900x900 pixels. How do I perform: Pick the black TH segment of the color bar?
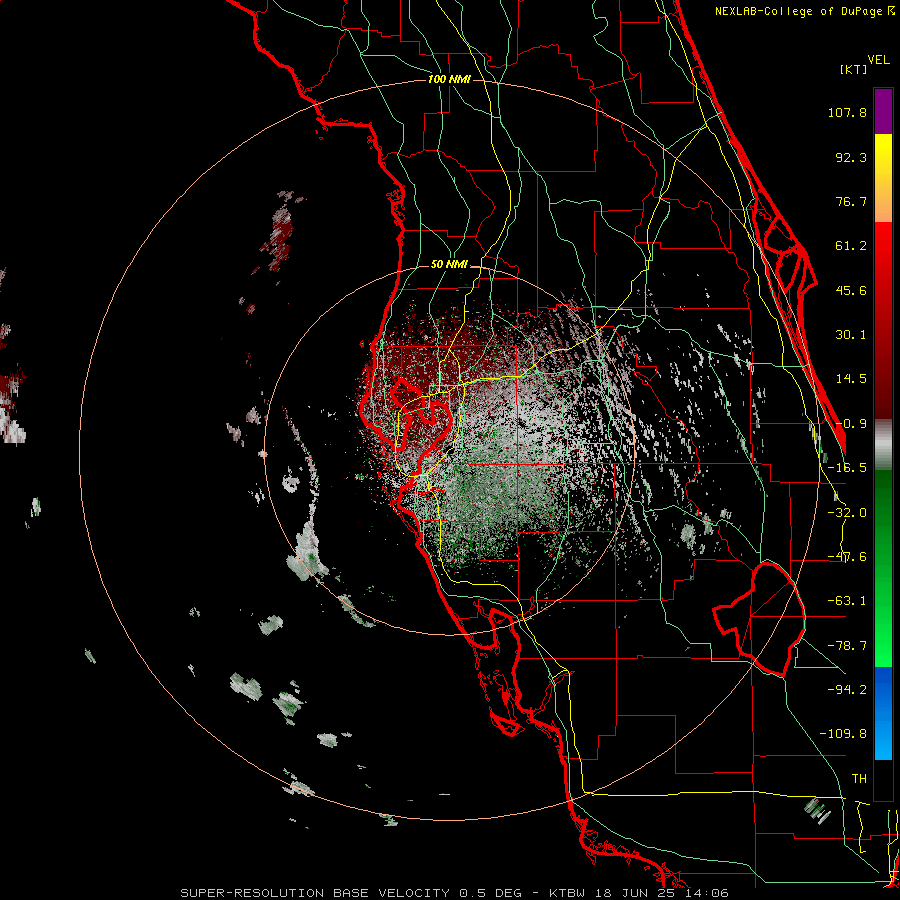pos(883,779)
